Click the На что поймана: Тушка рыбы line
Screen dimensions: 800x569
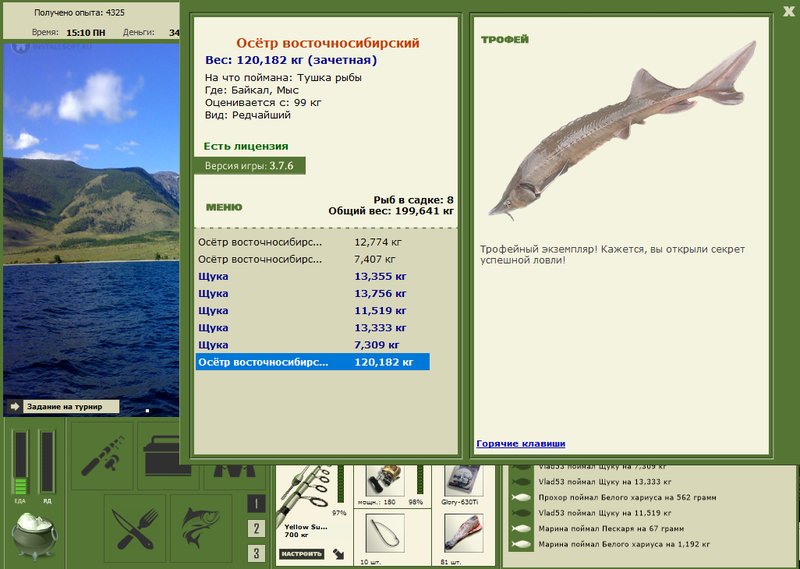[x=283, y=78]
